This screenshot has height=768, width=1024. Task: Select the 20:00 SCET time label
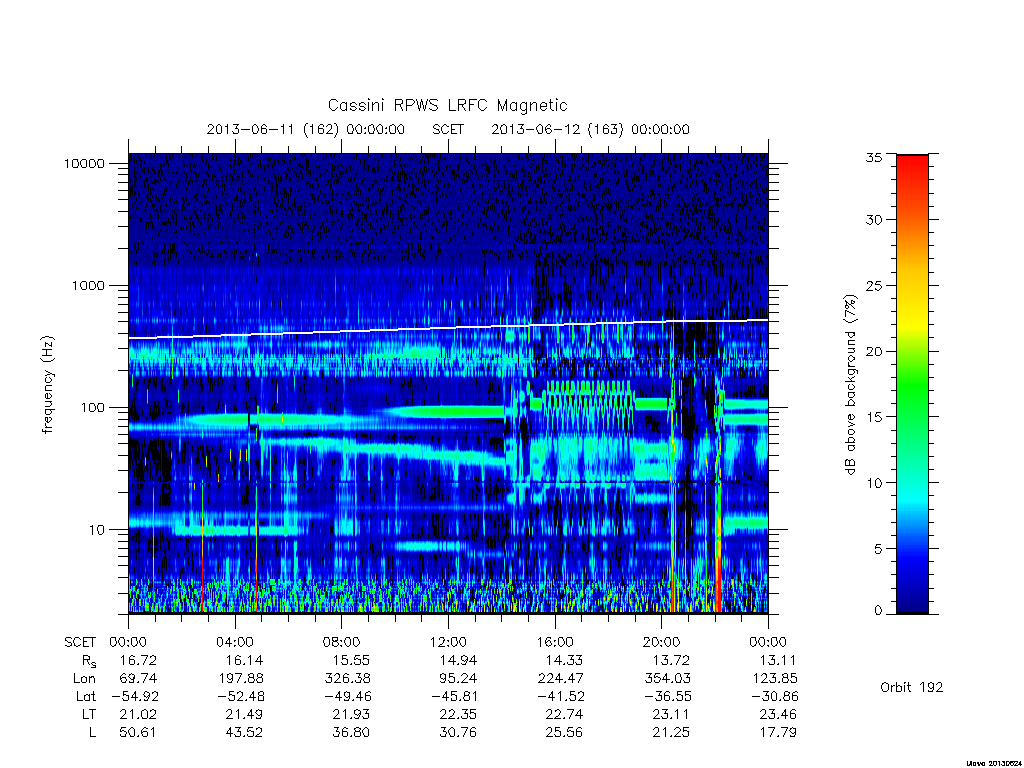pyautogui.click(x=662, y=642)
